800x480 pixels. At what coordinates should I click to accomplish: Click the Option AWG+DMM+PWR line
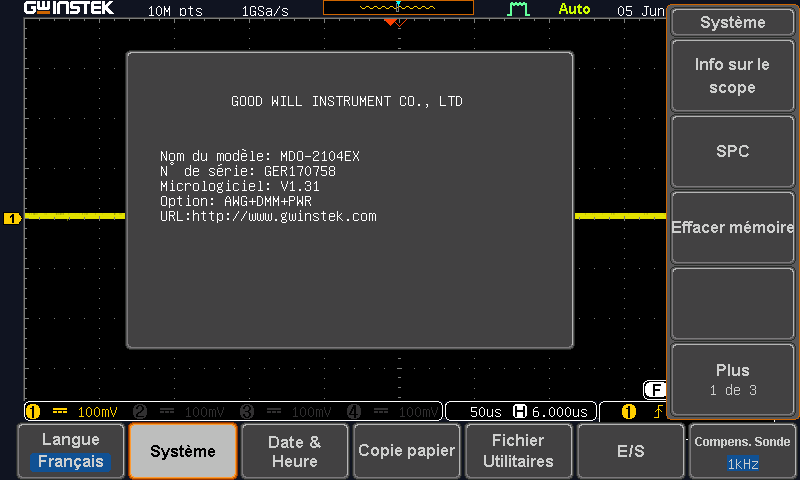(x=236, y=201)
